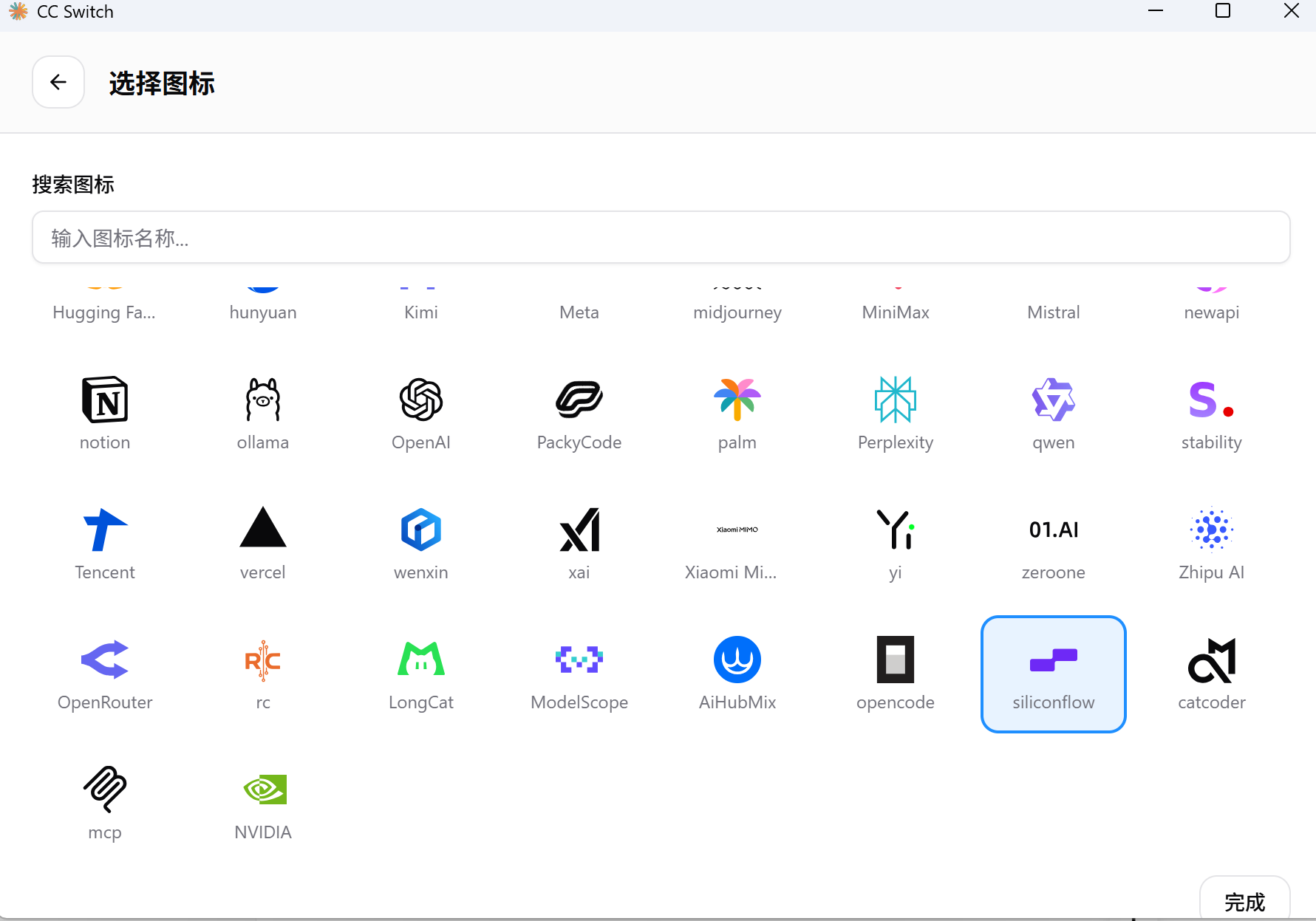Viewport: 1316px width, 921px height.
Task: Select the Hugging Fa... label
Action: 104,312
